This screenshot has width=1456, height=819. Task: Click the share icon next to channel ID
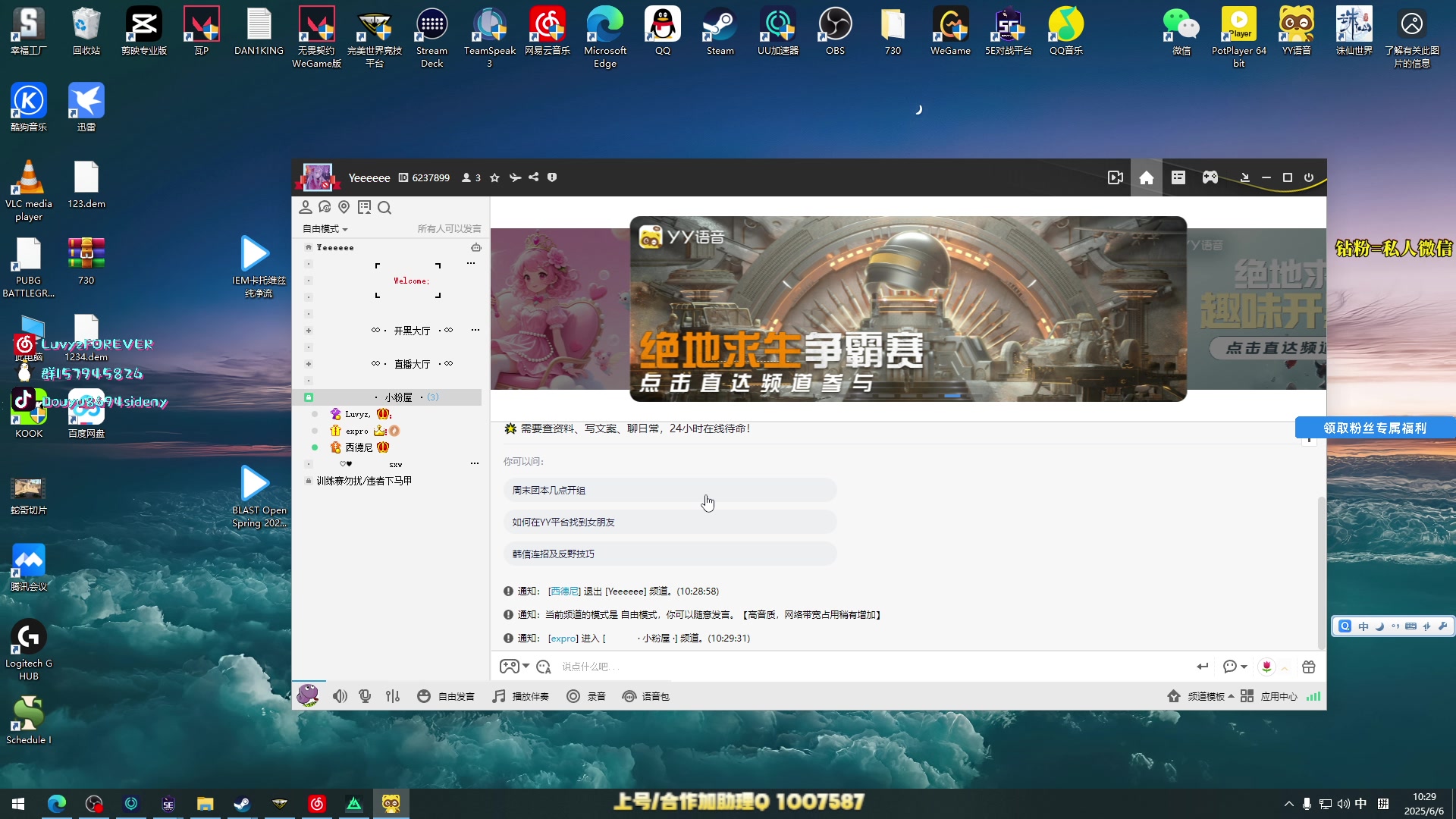tap(534, 177)
